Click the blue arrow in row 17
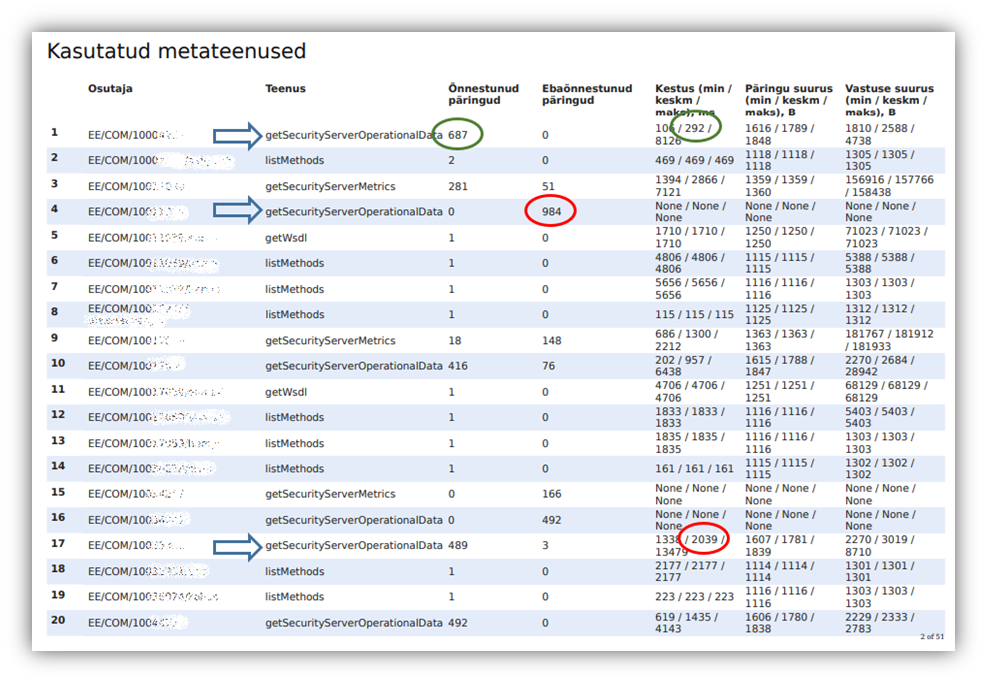The width and height of the screenshot is (987, 683). pyautogui.click(x=237, y=545)
